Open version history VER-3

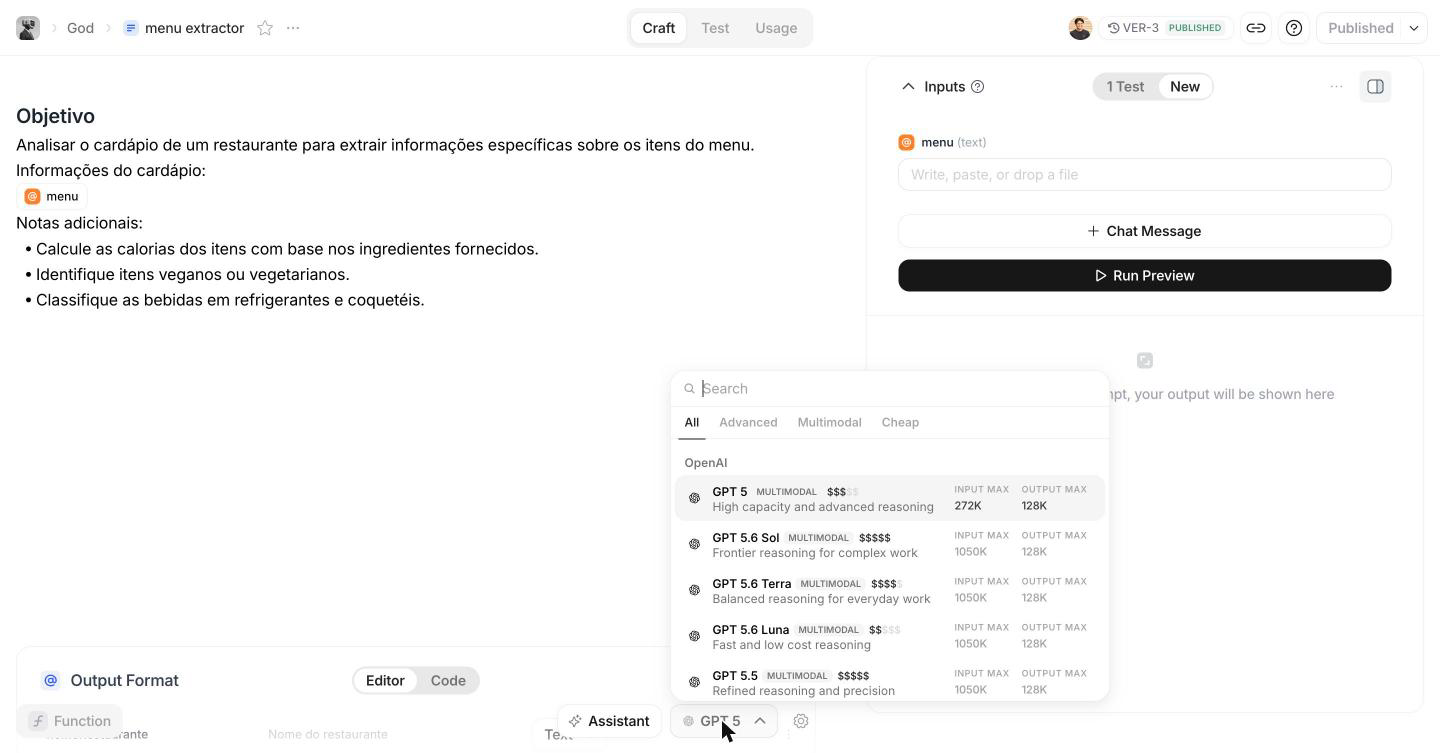pyautogui.click(x=1166, y=28)
